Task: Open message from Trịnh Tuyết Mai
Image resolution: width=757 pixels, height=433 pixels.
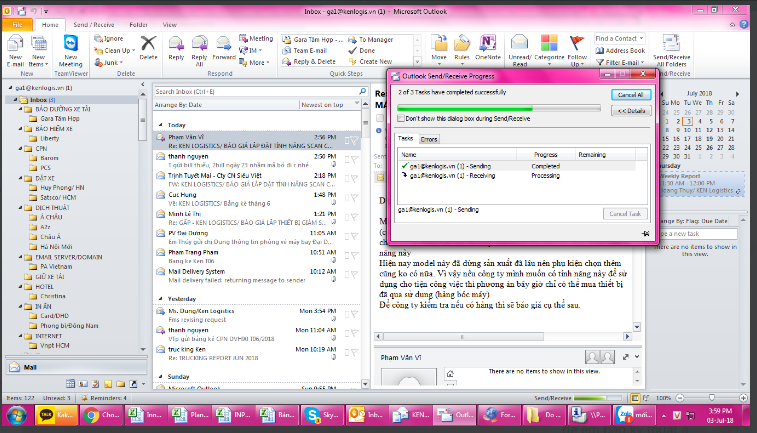Action: click(257, 180)
